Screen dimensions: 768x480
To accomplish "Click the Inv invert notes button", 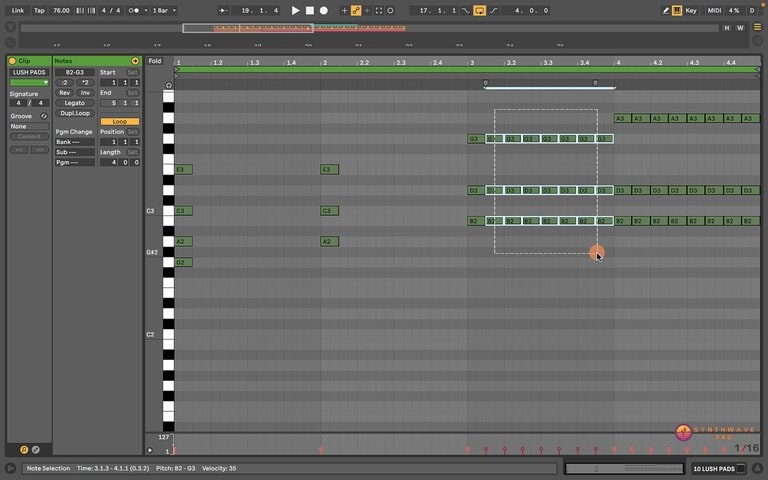I will tap(85, 93).
